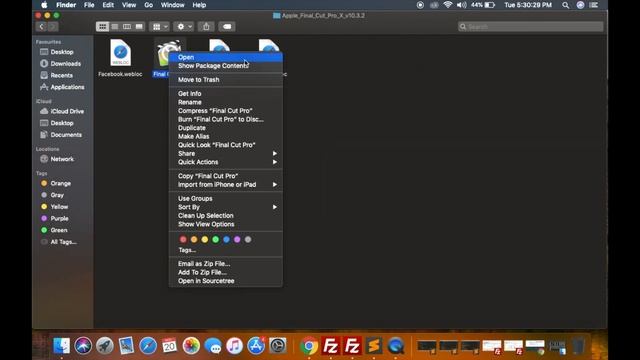The image size is (640, 360).
Task: Expand the Share submenu
Action: point(226,153)
